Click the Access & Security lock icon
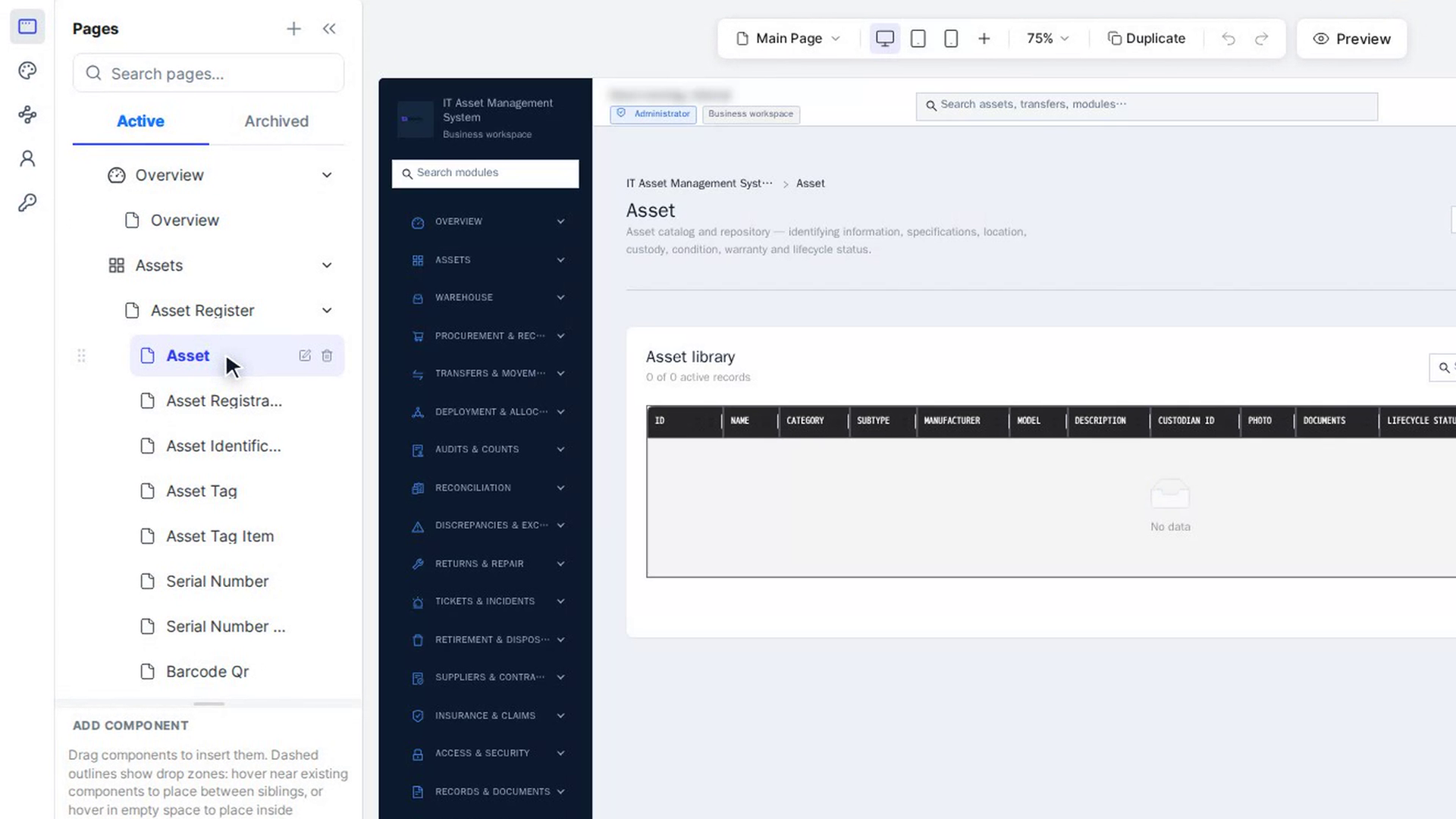1456x819 pixels. coord(418,754)
